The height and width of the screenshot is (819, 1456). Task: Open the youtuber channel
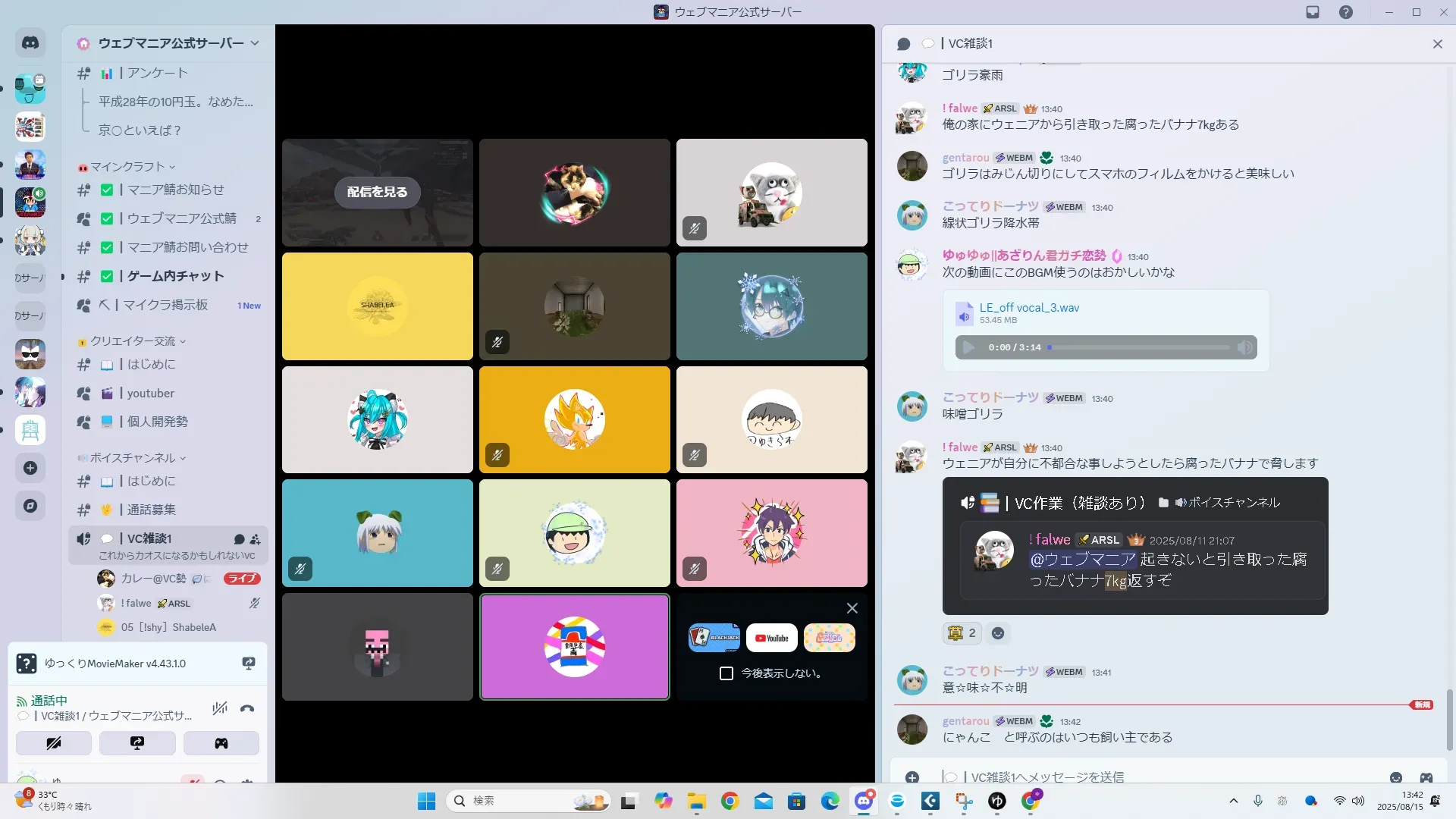click(150, 393)
